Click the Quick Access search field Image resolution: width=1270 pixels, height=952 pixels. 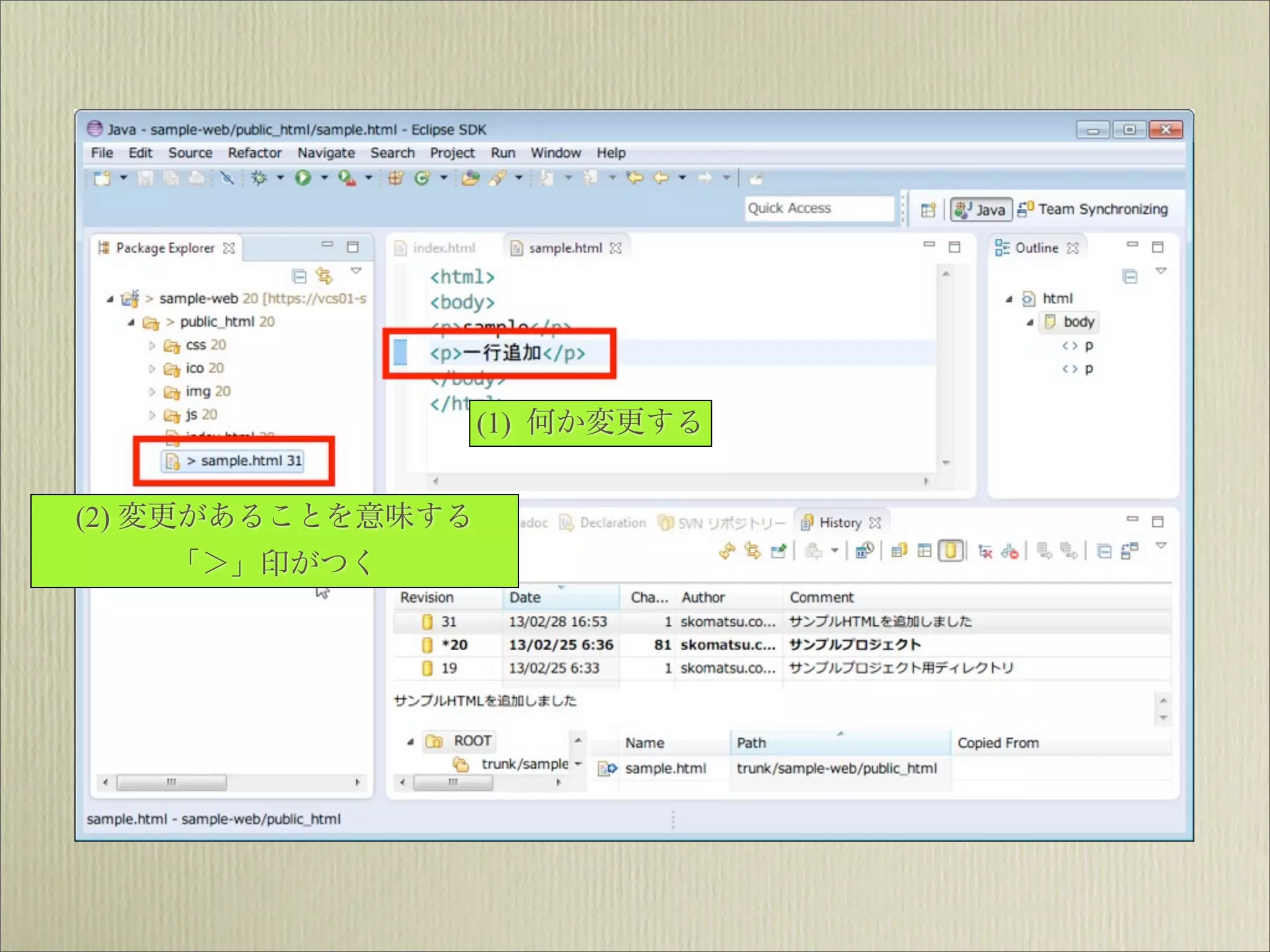(819, 208)
